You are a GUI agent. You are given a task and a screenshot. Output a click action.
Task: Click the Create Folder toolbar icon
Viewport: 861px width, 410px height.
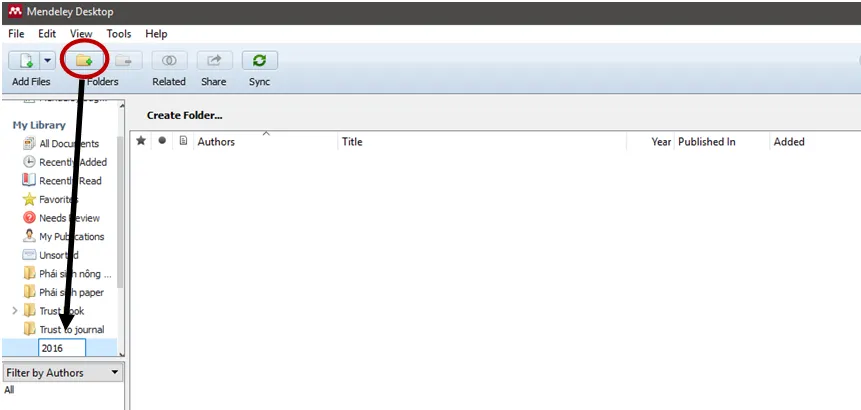[x=84, y=60]
